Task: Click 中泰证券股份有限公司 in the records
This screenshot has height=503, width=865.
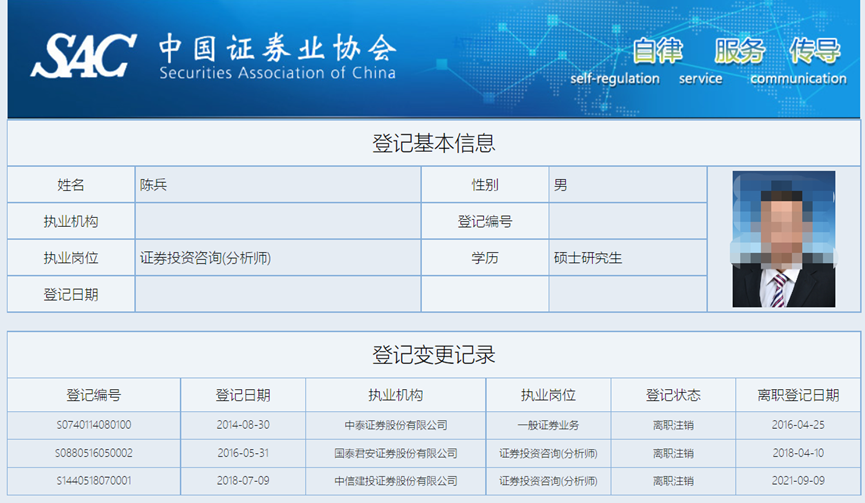Action: [396, 425]
